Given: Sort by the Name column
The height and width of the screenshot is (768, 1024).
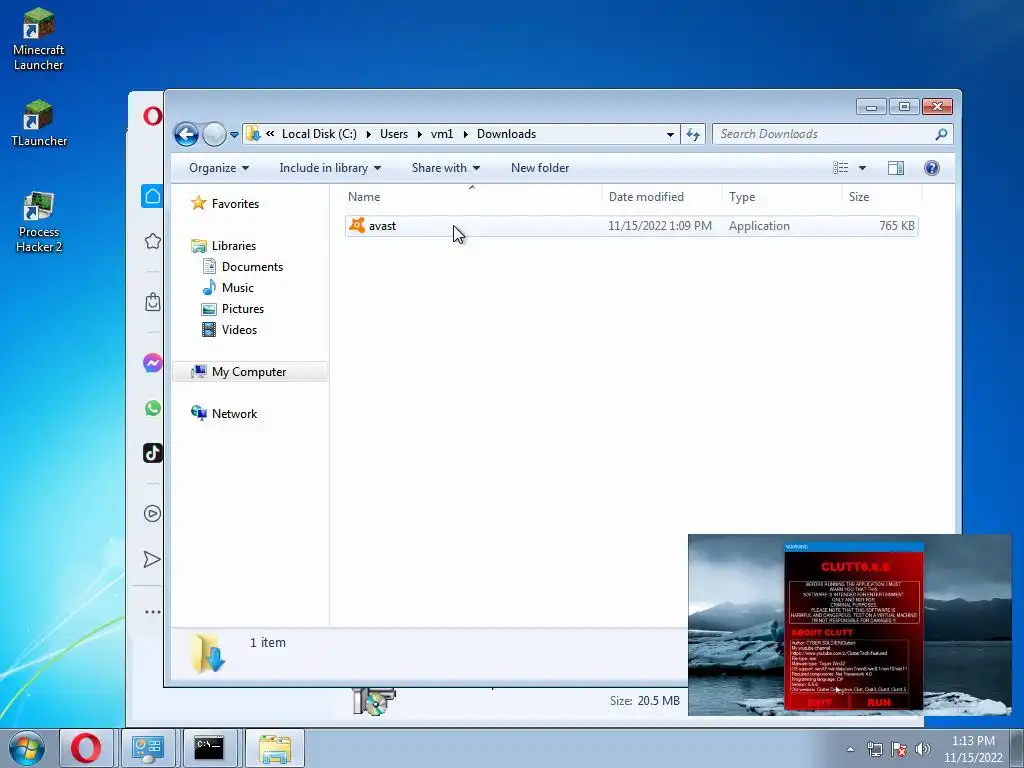Looking at the screenshot, I should (472, 197).
